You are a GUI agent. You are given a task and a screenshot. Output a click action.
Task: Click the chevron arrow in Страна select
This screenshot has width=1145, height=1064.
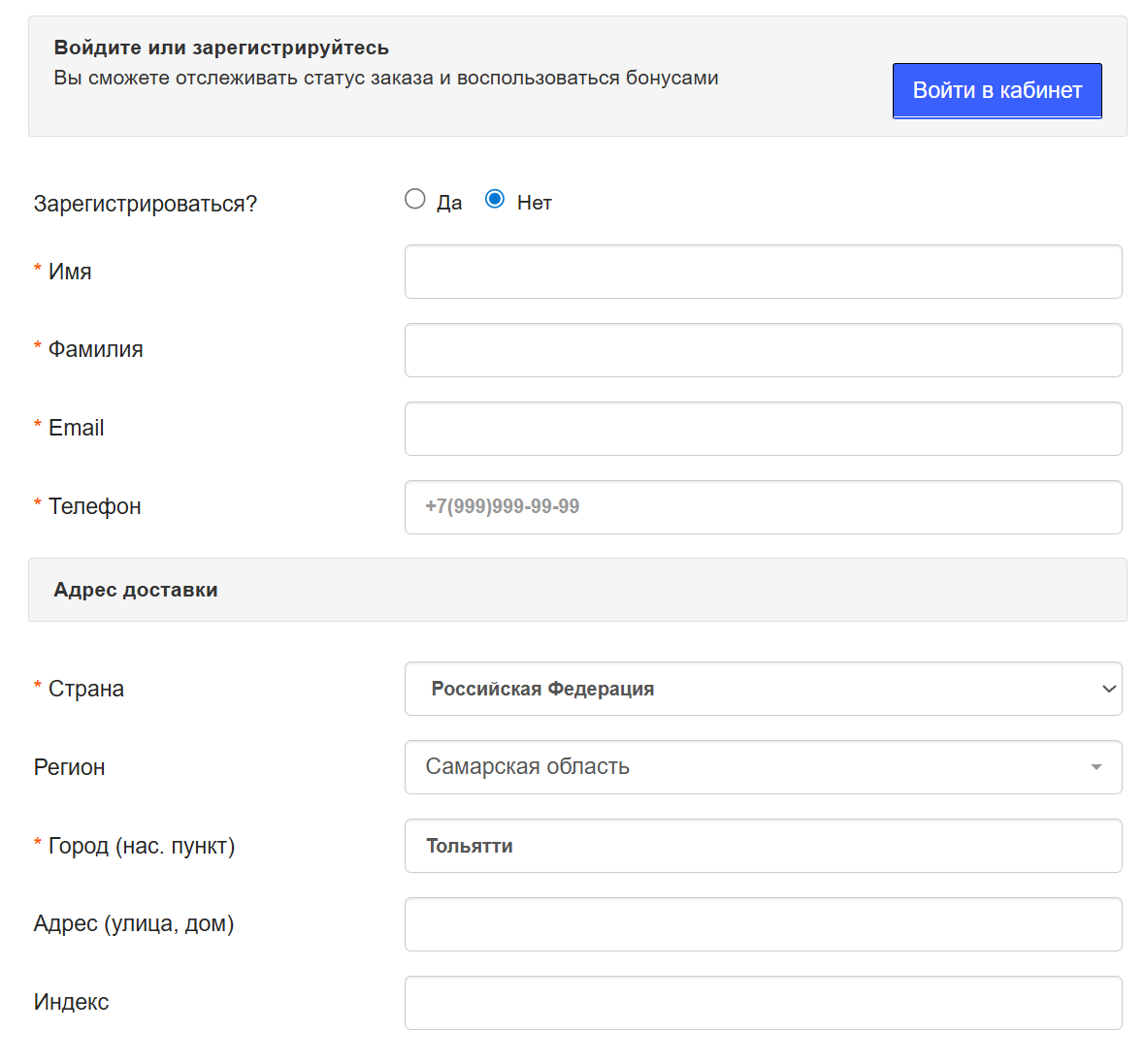click(1108, 689)
